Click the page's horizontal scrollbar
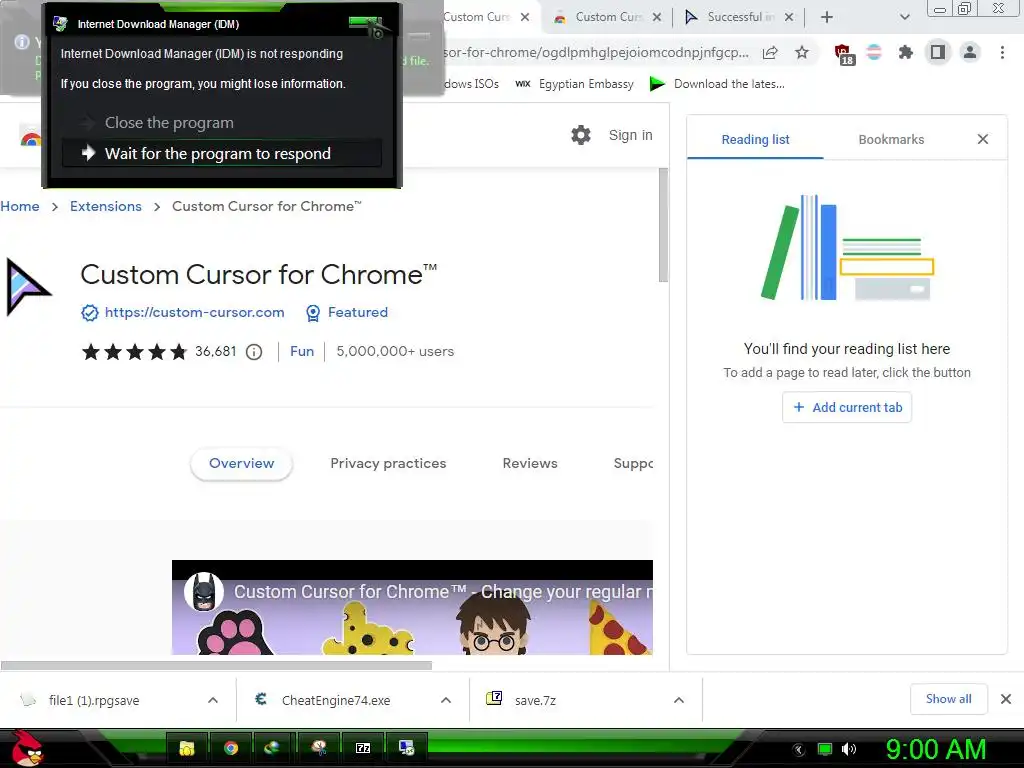This screenshot has width=1024, height=768. point(216,665)
